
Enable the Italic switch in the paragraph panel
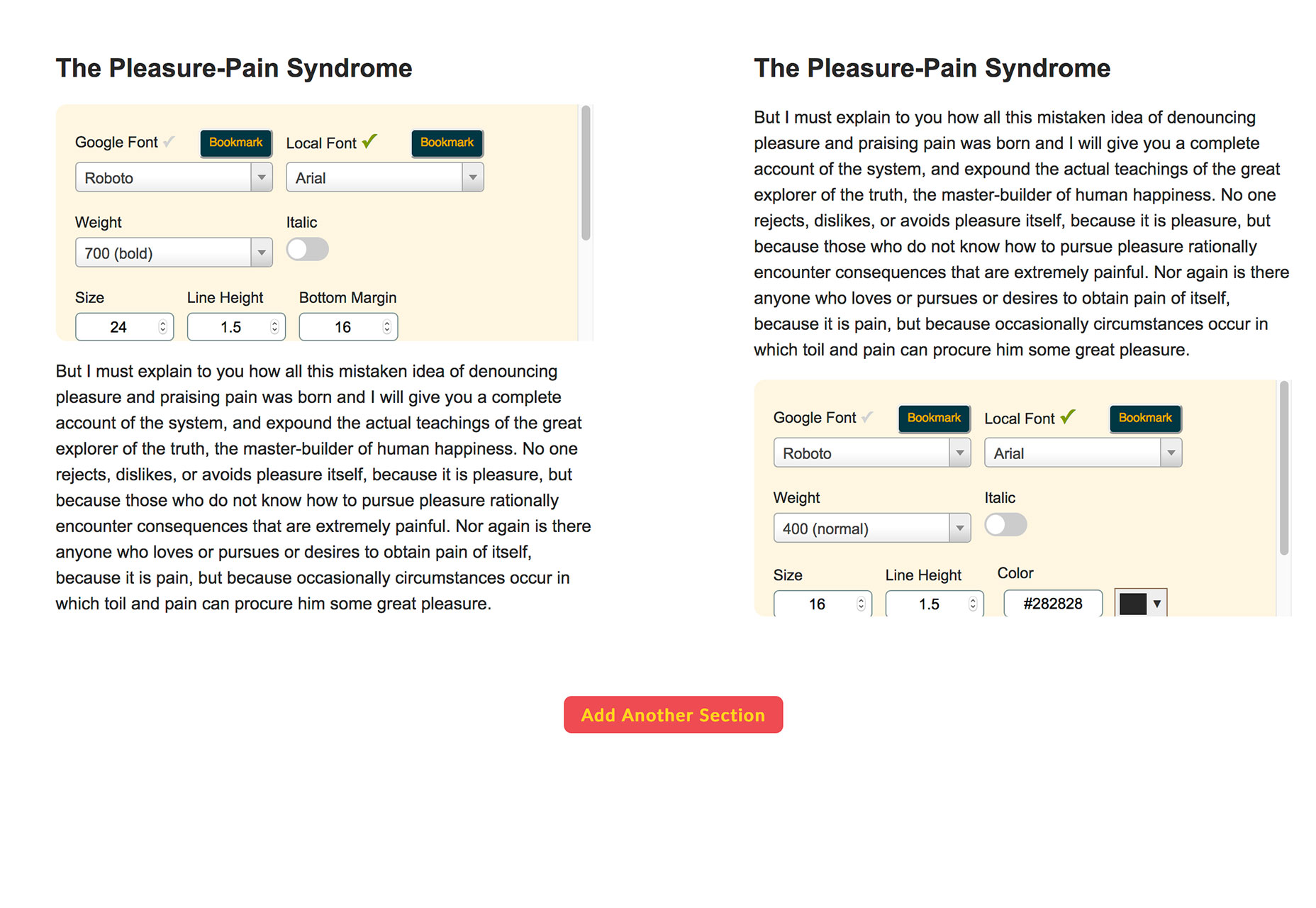1005,524
